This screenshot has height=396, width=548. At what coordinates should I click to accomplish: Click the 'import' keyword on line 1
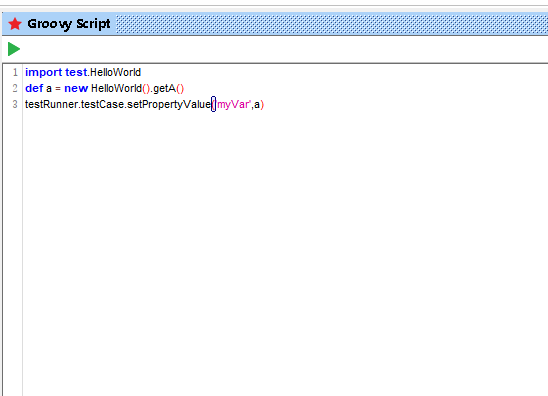[43, 72]
